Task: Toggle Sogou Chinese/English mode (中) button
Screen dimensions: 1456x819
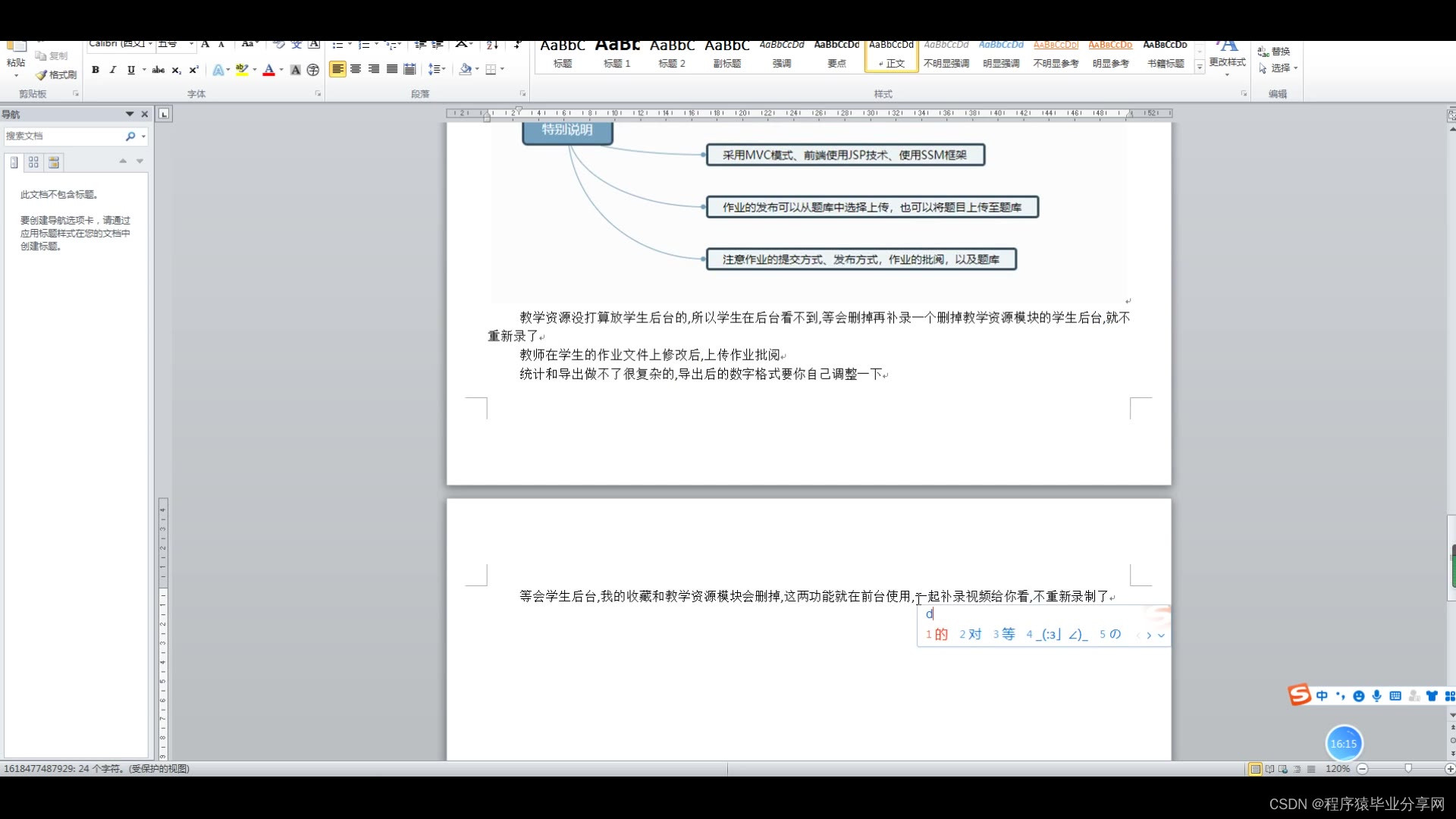Action: click(x=1322, y=696)
